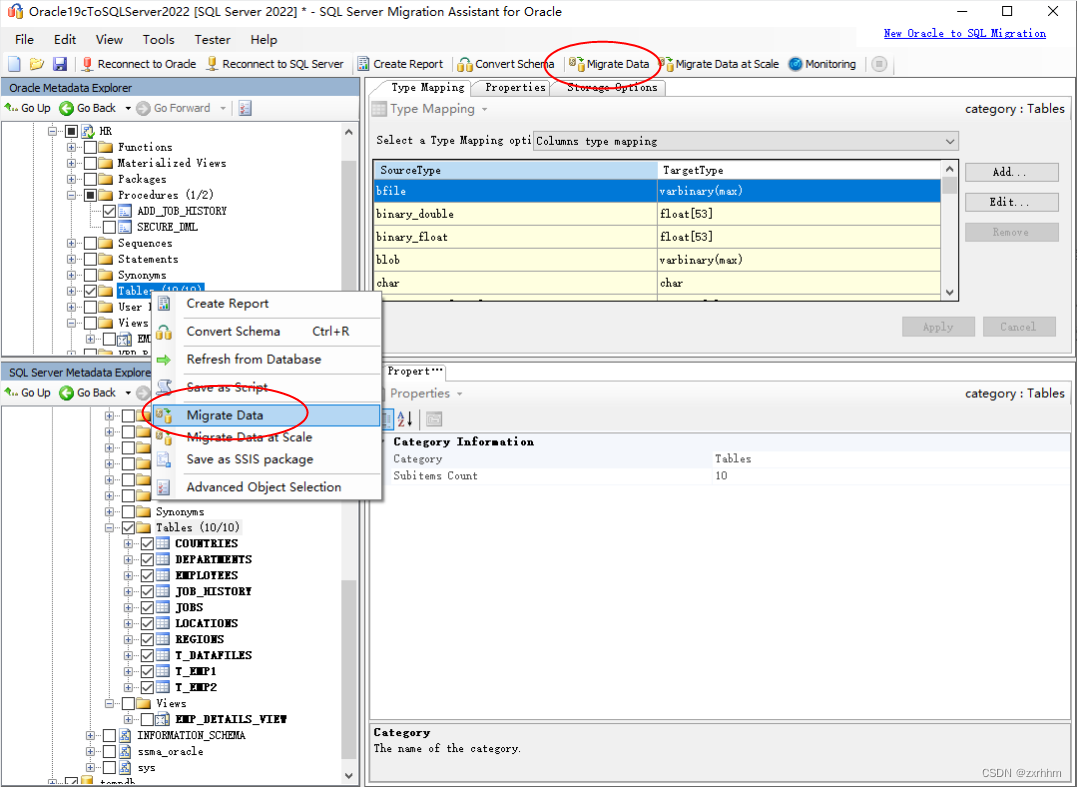Screen dimensions: 1077x787
Task: Expand the JOBS table node
Action: coord(128,607)
